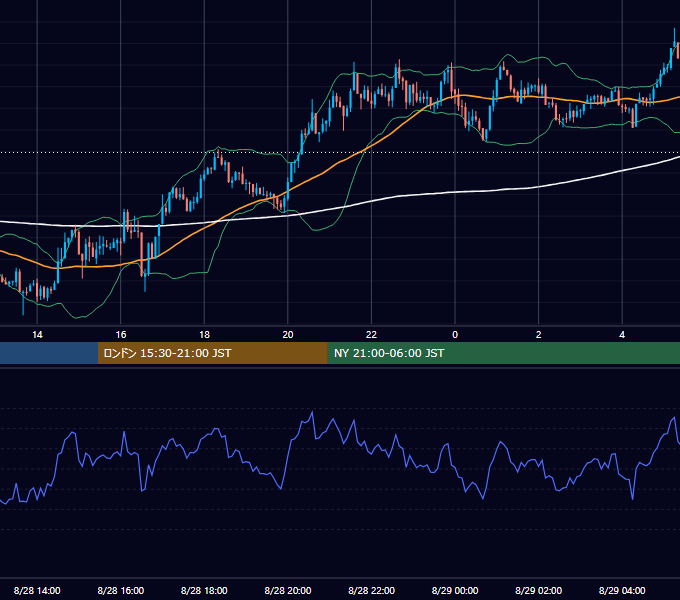
Task: Click the 8/28 20:00 time label
Action: 288,590
